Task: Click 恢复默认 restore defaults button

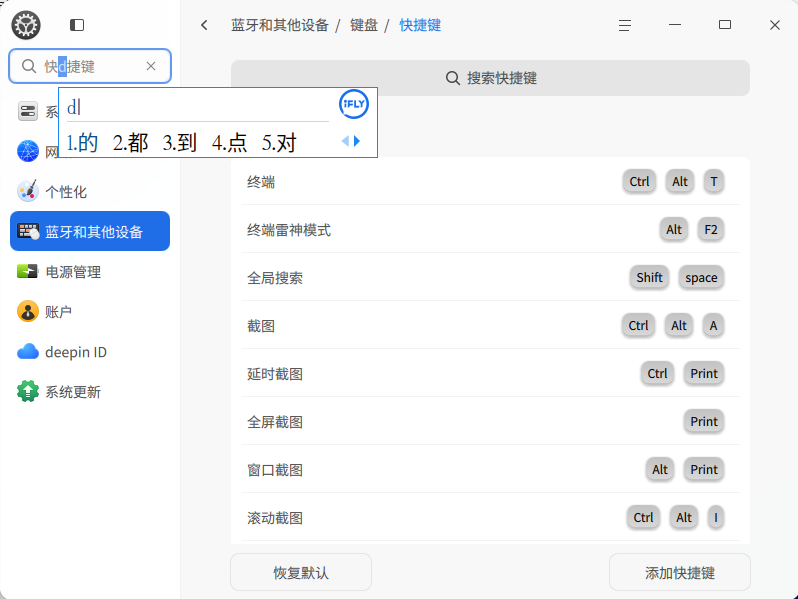Action: click(x=301, y=573)
